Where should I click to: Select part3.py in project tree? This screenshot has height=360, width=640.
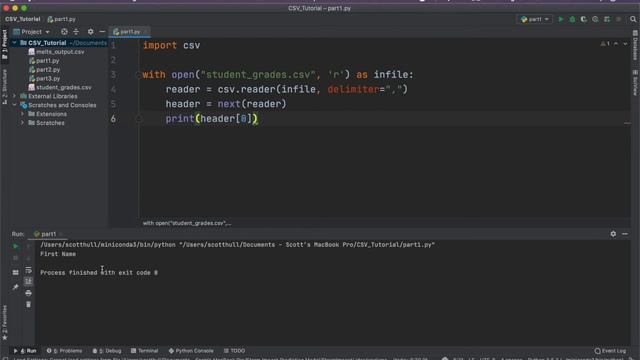point(44,78)
